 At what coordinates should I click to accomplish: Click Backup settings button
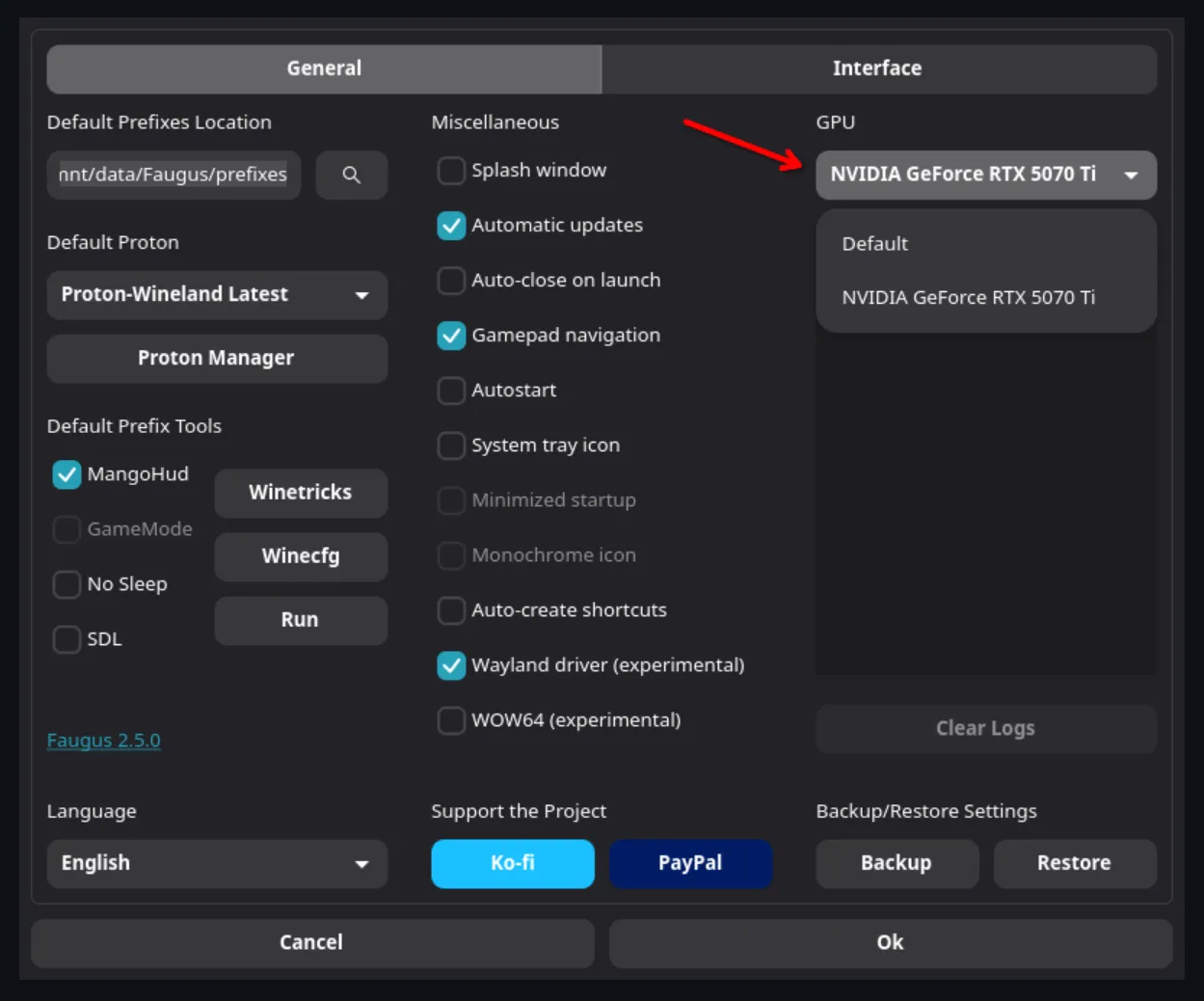pos(897,863)
